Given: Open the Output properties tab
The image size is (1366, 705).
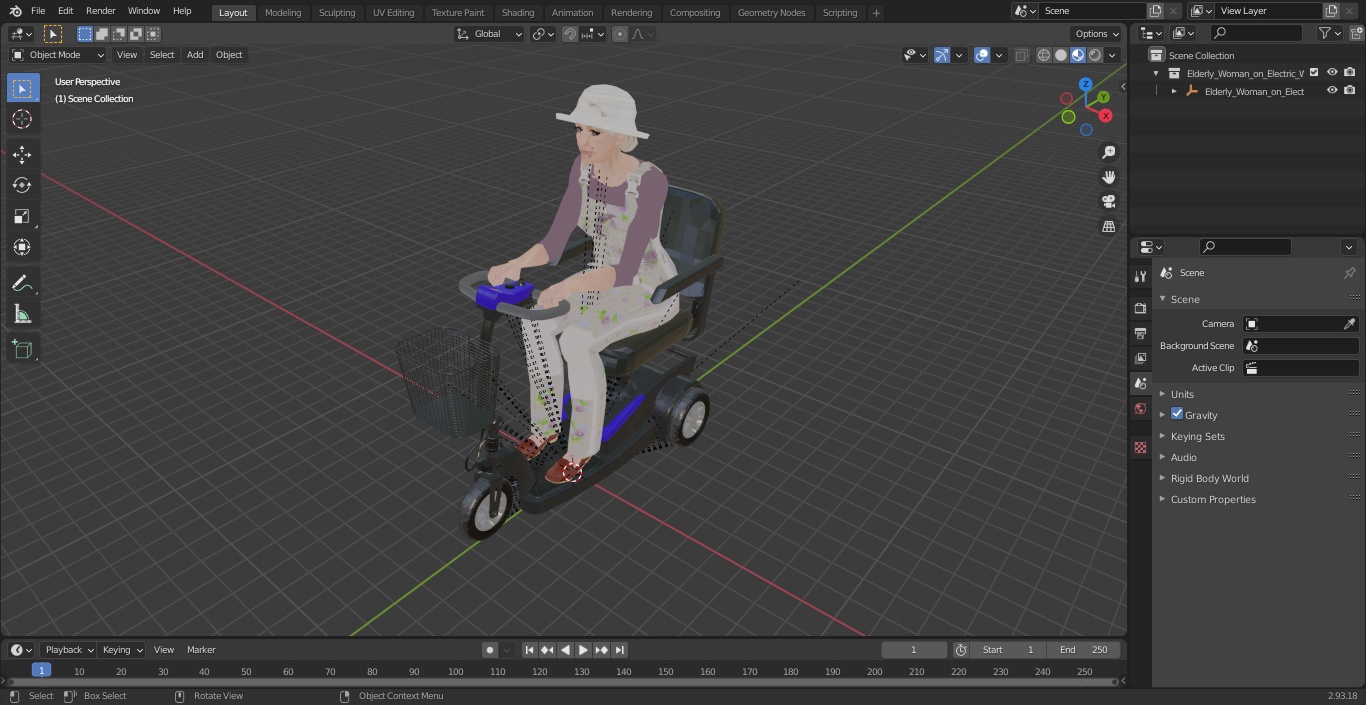Looking at the screenshot, I should coord(1140,333).
